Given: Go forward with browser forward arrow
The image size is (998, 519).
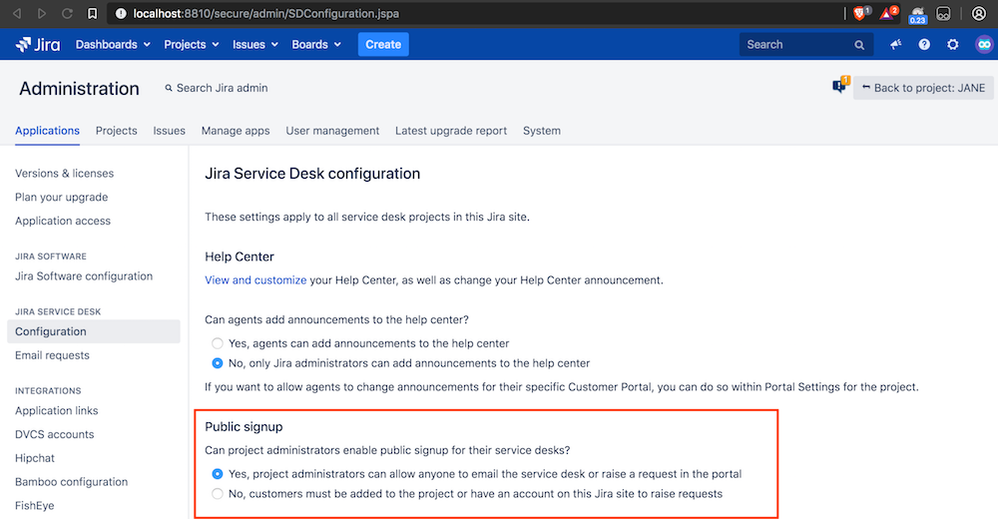Looking at the screenshot, I should click(x=41, y=13).
